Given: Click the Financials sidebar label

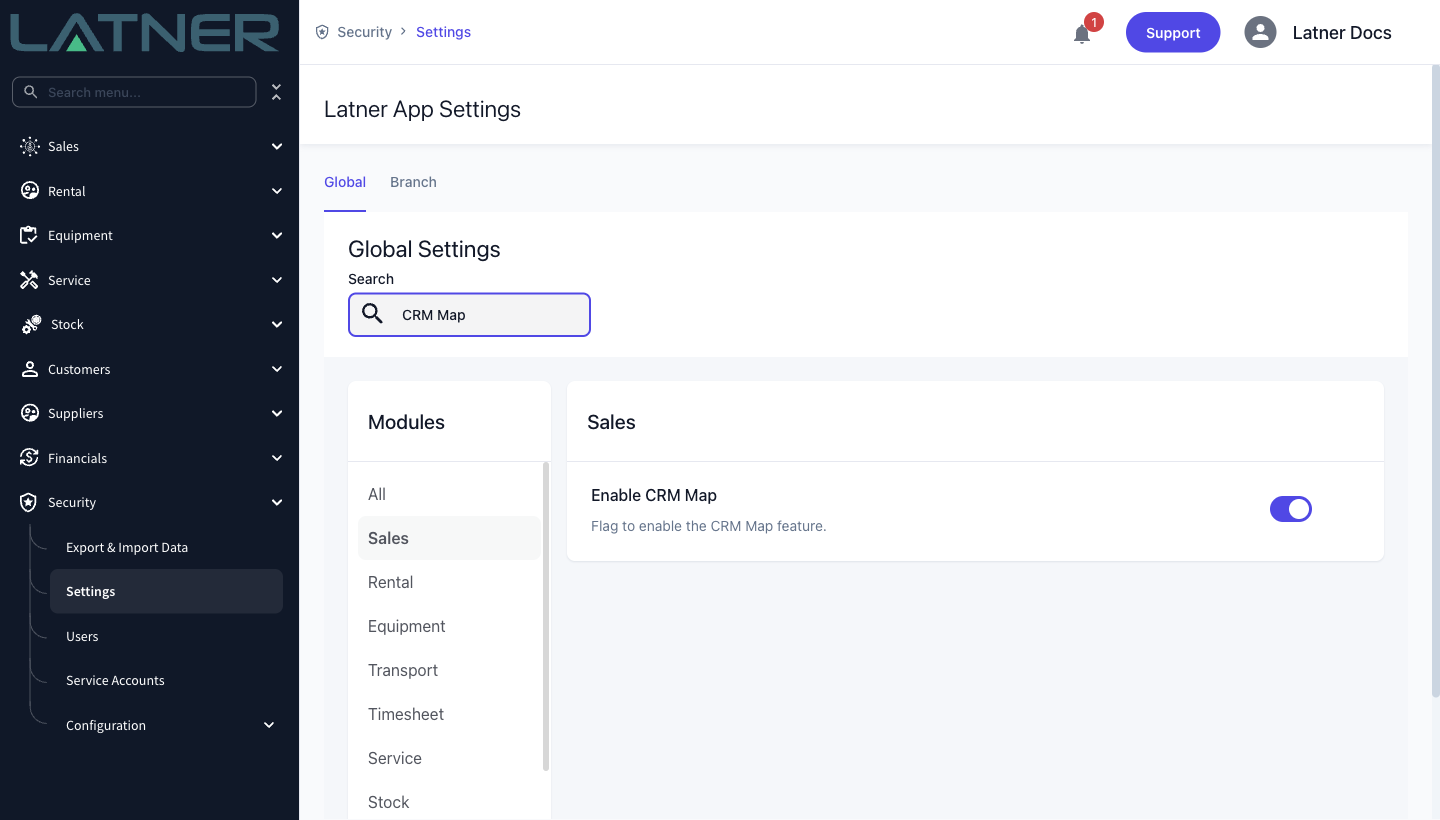Looking at the screenshot, I should click(77, 458).
